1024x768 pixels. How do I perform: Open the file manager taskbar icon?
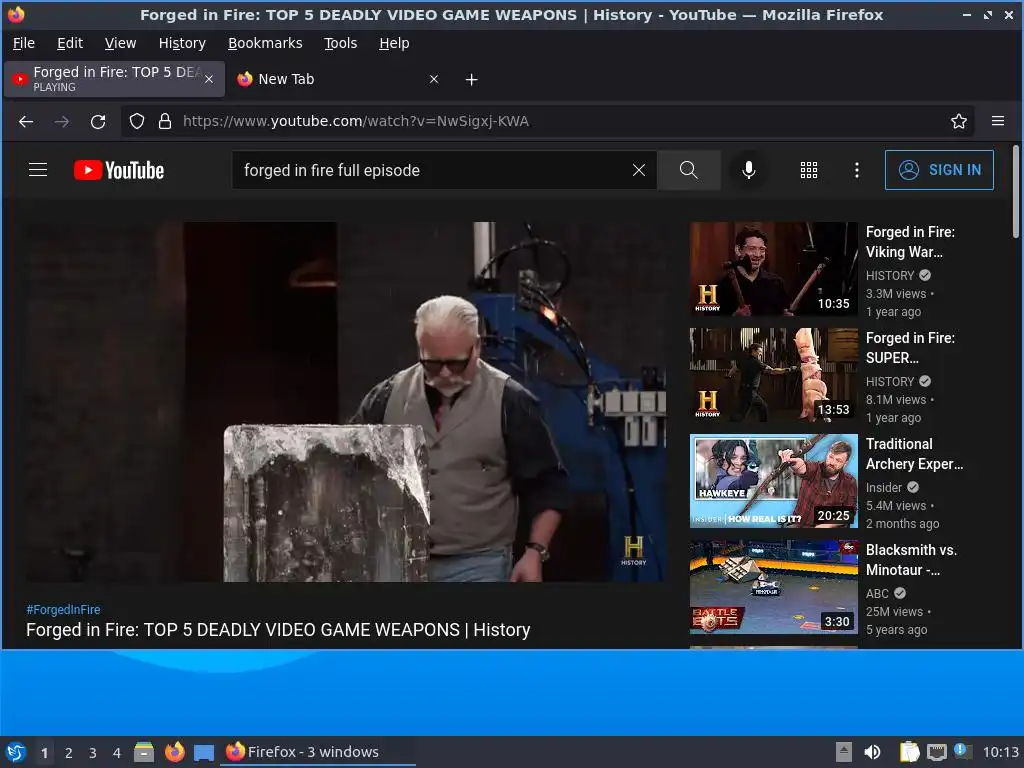point(144,752)
